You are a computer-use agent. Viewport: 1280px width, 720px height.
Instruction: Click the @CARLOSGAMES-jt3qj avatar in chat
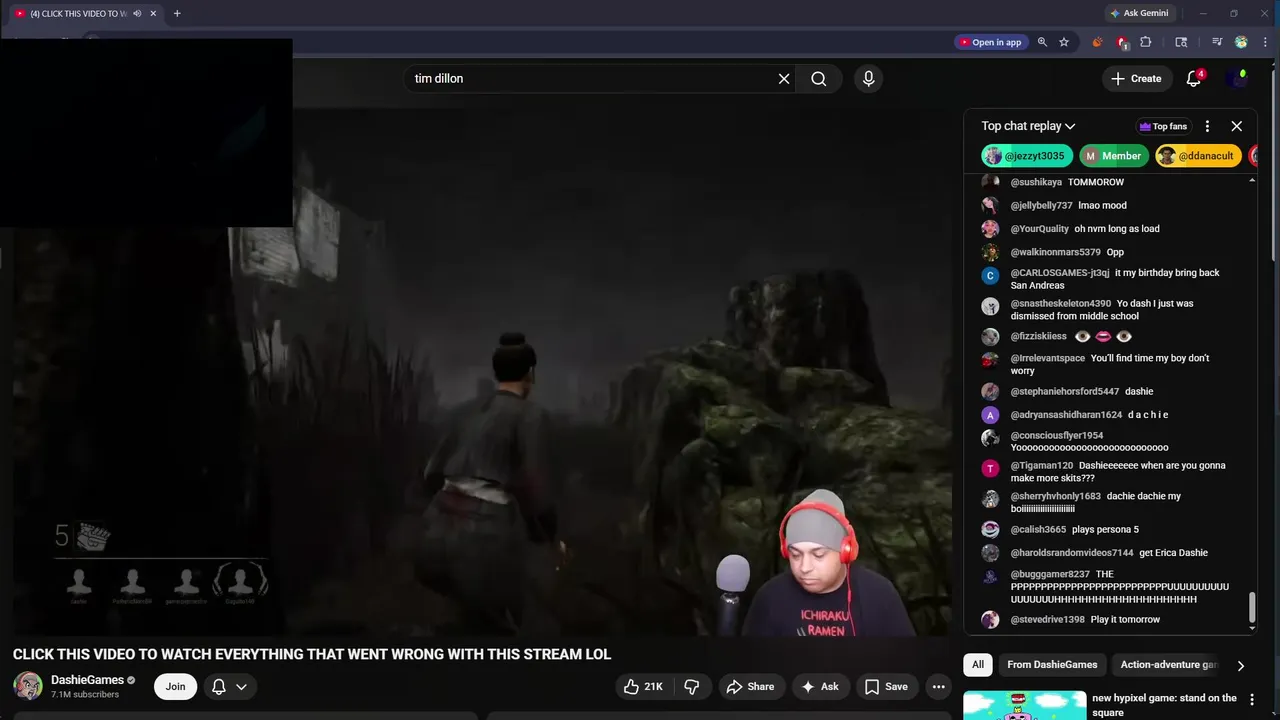990,276
